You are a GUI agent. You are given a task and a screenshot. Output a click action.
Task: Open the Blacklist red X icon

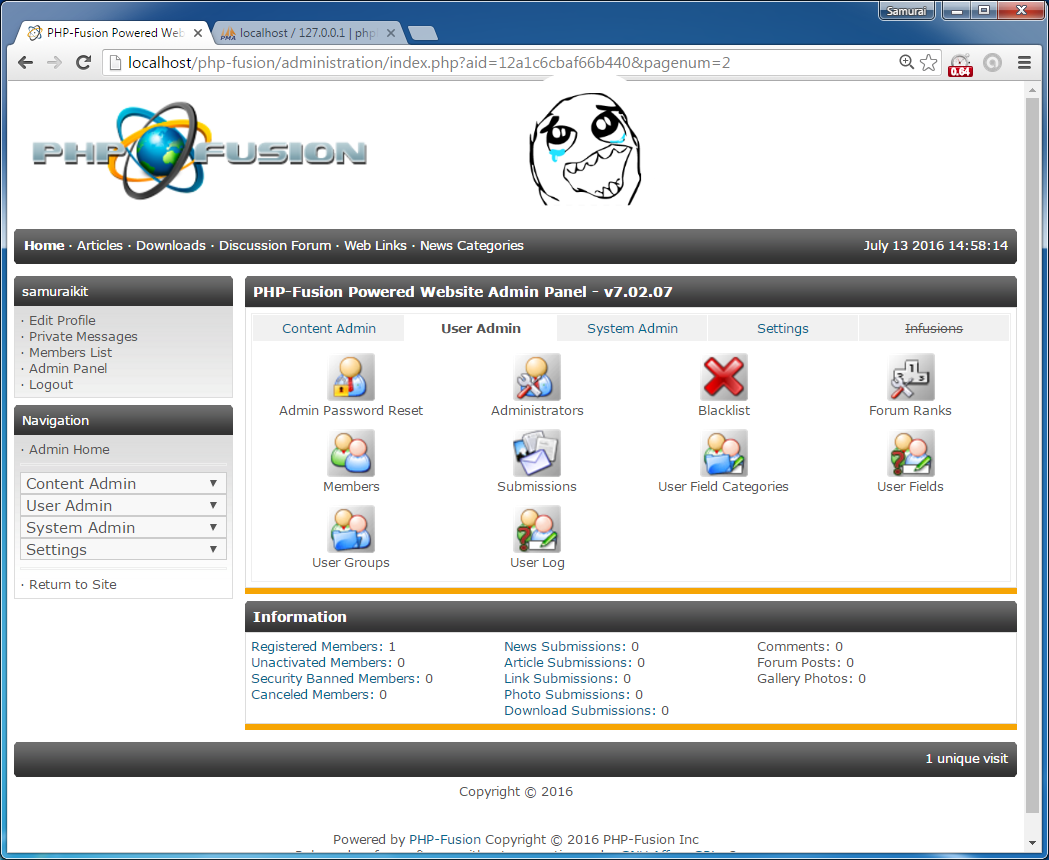coord(723,377)
